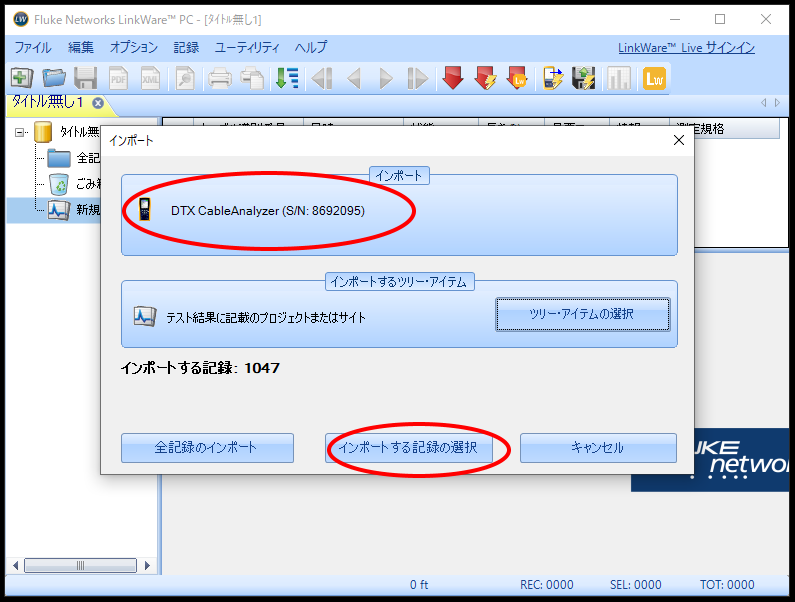Open the ファイル menu

(x=32, y=48)
